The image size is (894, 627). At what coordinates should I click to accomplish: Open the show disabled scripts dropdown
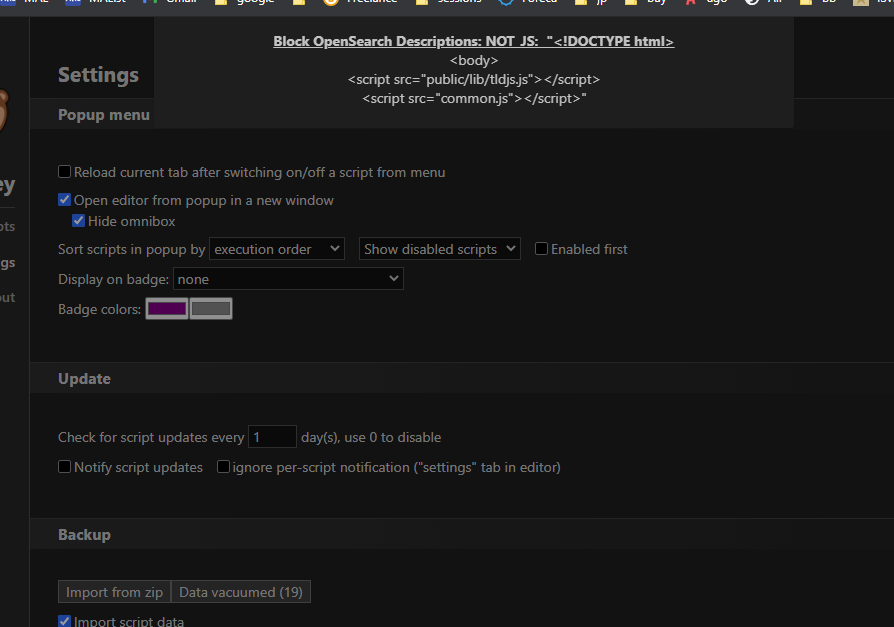(439, 248)
